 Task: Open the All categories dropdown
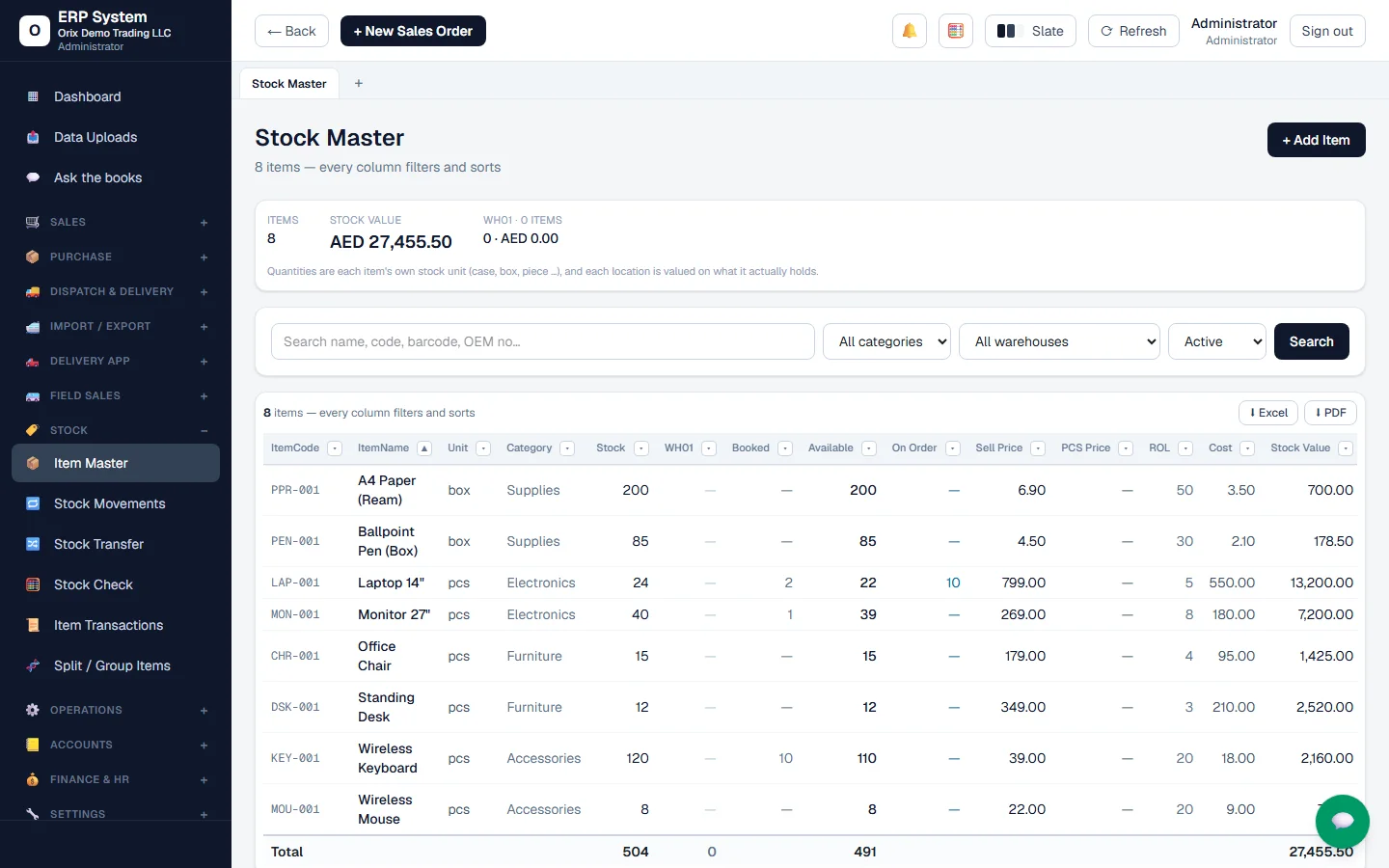tap(886, 341)
